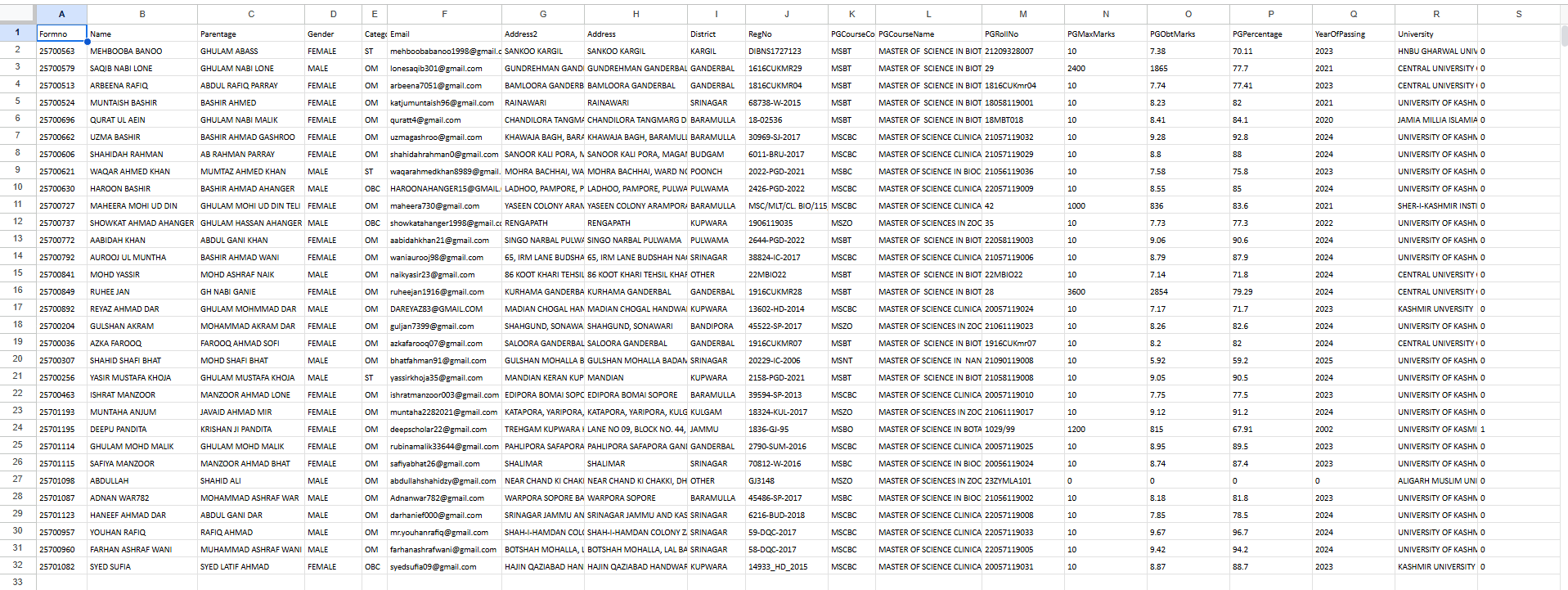Click the ALIGARH MUSLIM university cell
Screen dimensions: 1568x590
[1435, 481]
